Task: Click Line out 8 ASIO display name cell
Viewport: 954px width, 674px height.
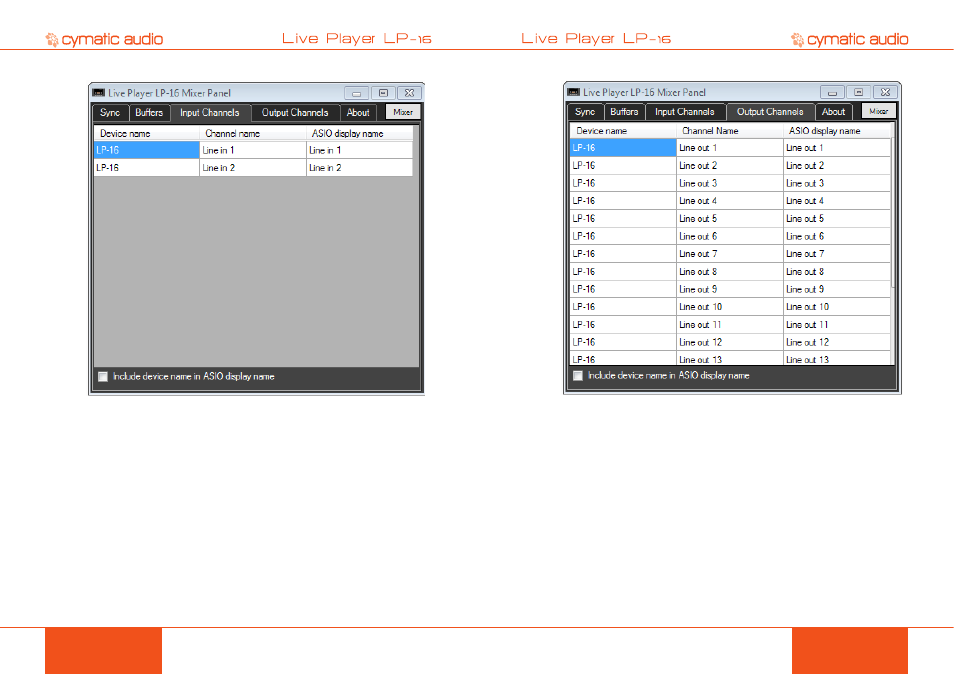Action: coord(837,272)
